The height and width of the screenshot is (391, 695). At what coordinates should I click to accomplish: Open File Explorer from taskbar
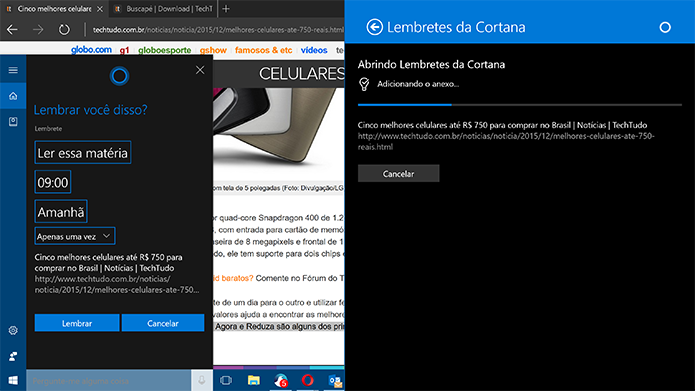coord(254,380)
